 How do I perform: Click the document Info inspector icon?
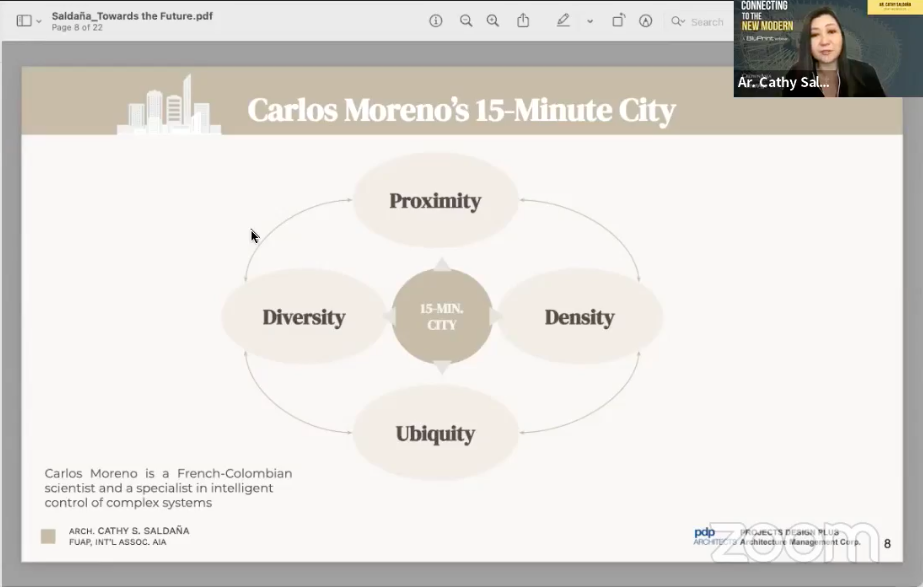[436, 21]
